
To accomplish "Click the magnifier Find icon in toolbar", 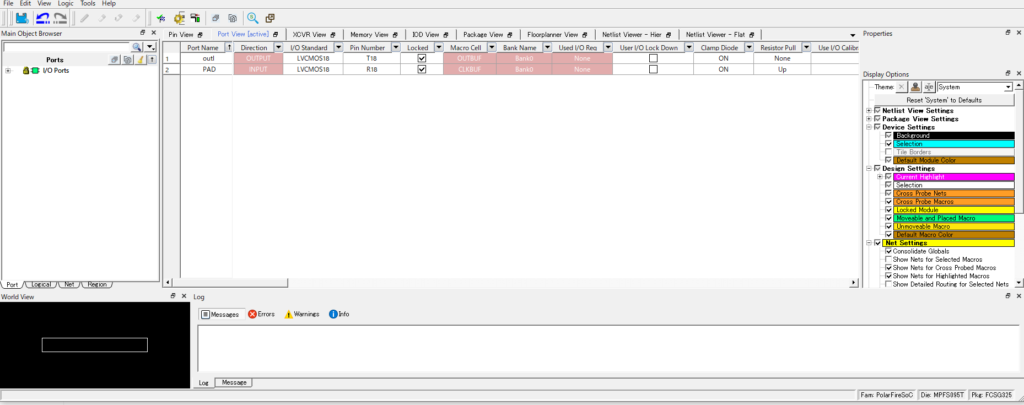I will click(x=252, y=18).
